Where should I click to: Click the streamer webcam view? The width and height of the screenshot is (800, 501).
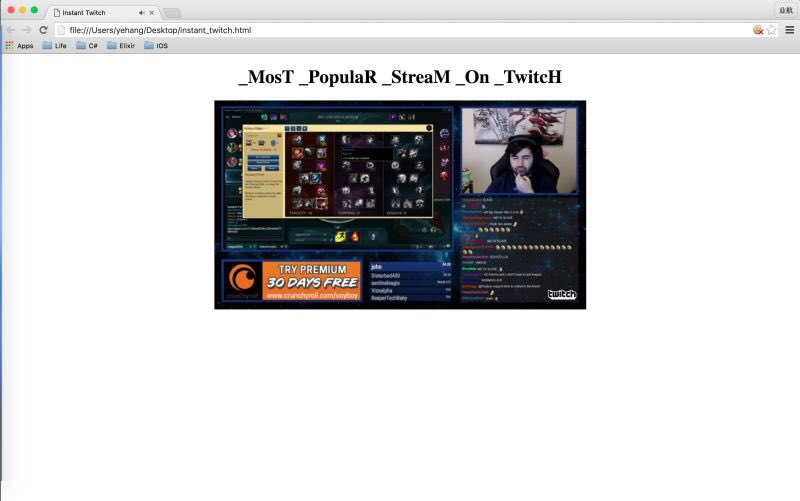pos(519,151)
